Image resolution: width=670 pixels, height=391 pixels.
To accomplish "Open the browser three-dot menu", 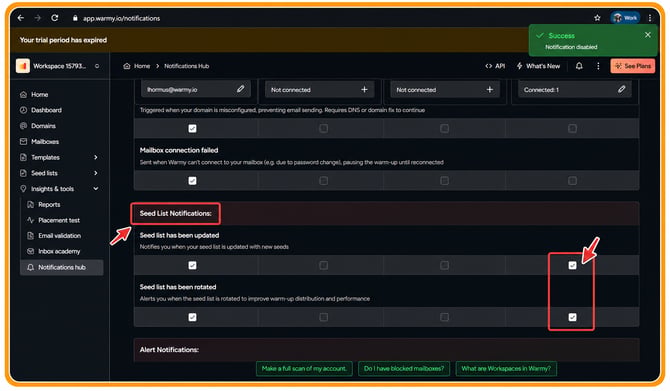I will tap(650, 18).
